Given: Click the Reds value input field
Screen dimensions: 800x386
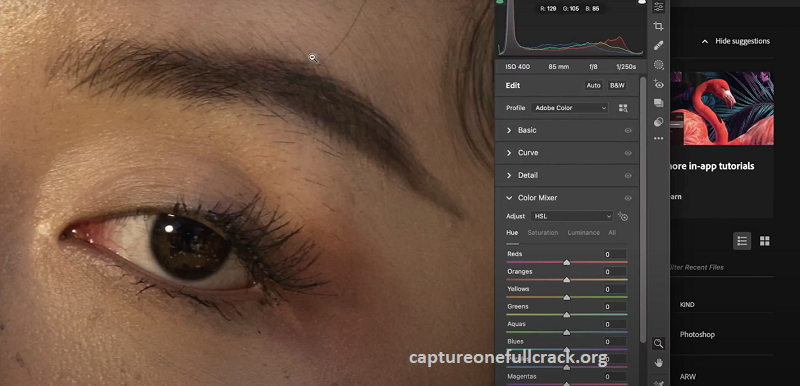Looking at the screenshot, I should (614, 254).
